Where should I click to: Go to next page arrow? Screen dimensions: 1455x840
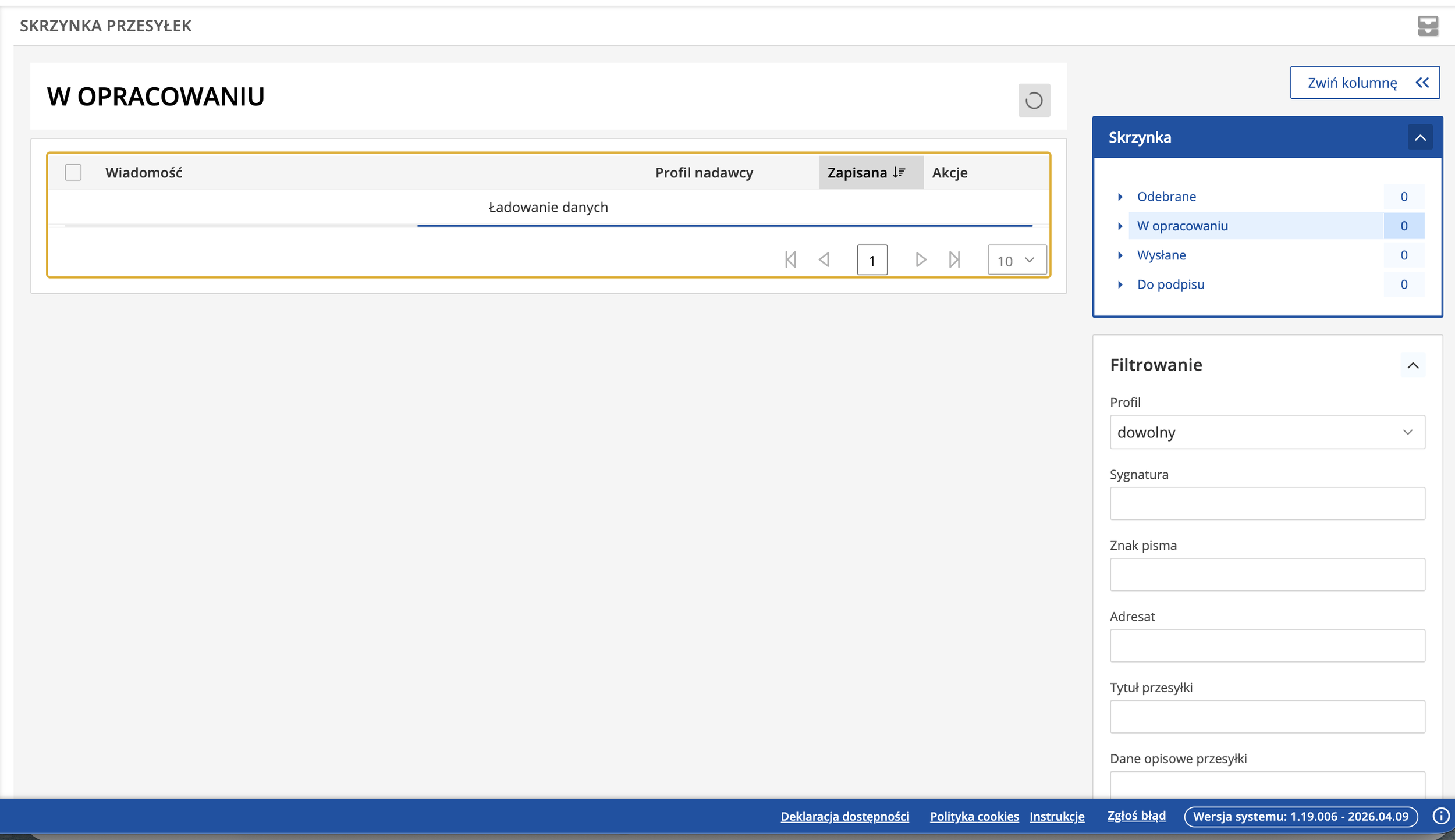pyautogui.click(x=920, y=259)
